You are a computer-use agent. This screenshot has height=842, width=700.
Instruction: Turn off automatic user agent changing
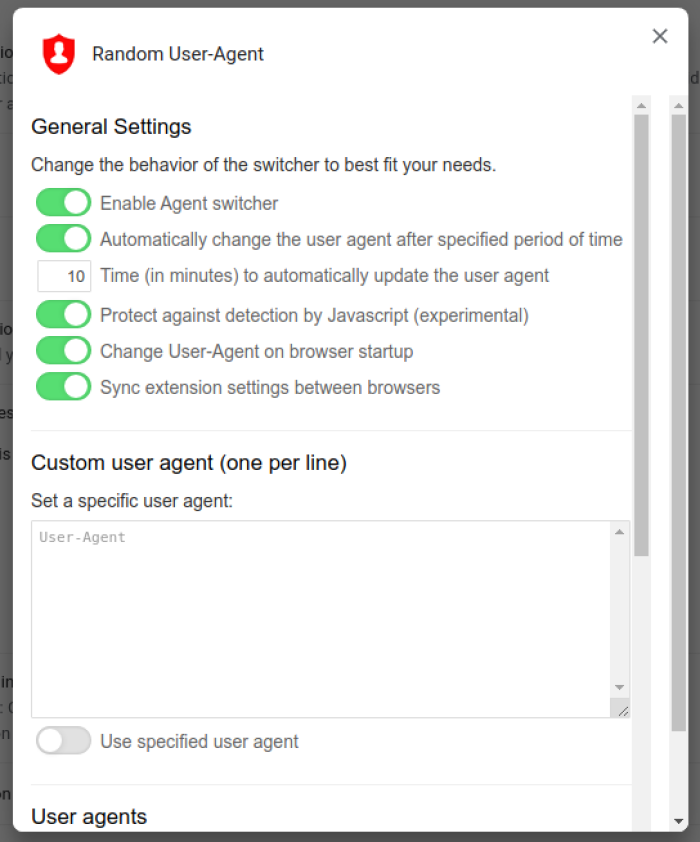[x=63, y=238]
